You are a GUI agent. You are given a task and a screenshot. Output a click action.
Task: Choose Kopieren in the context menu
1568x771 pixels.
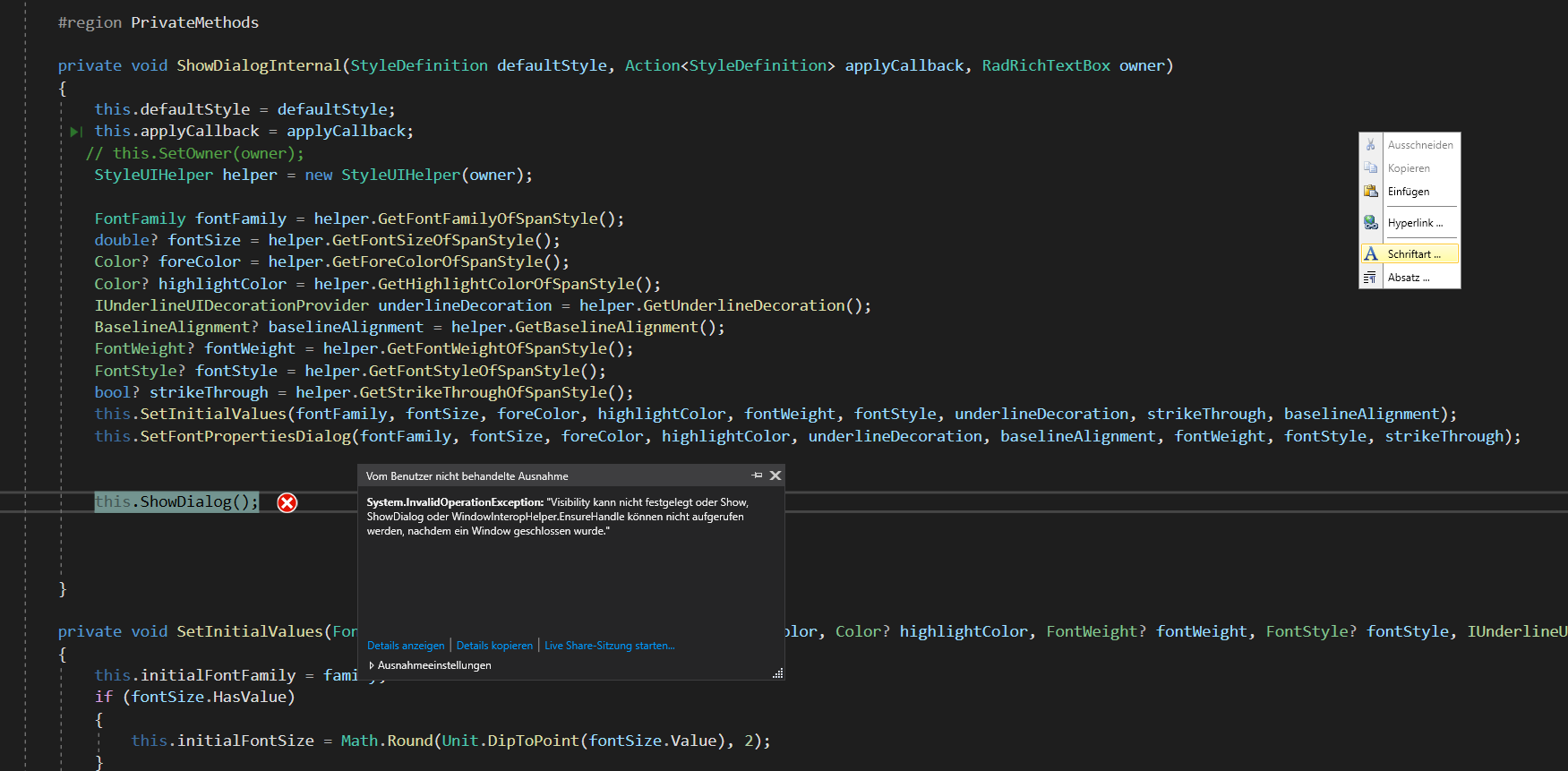[x=1409, y=168]
